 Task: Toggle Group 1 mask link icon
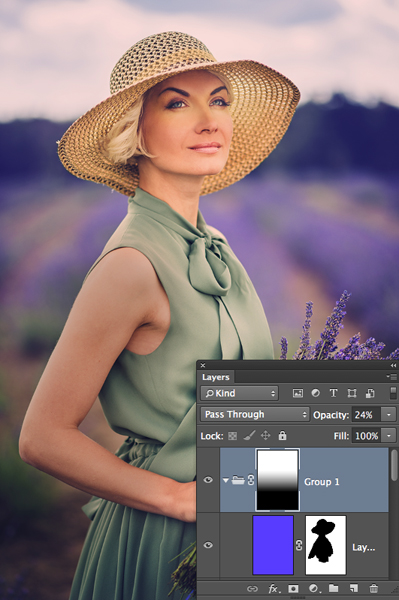coord(251,480)
